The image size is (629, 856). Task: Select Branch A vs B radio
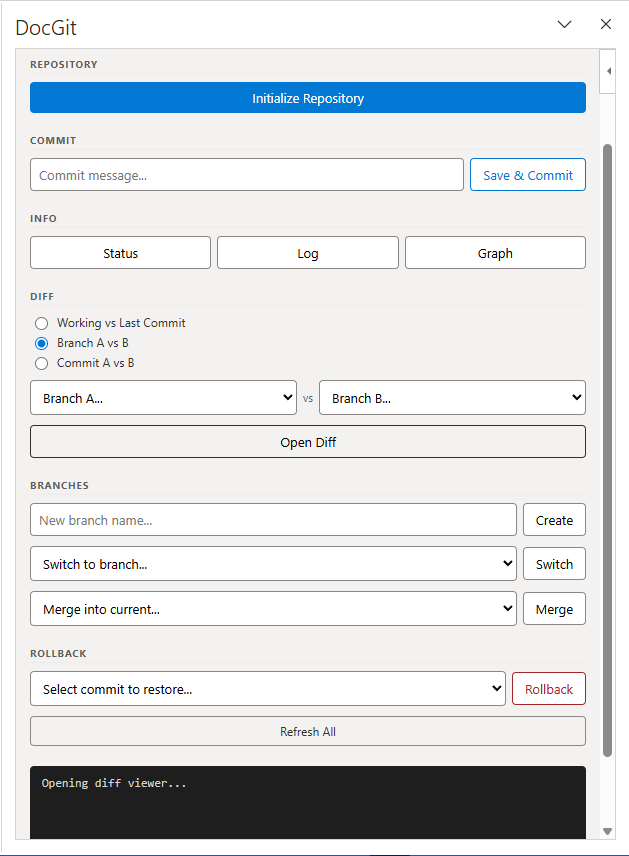tap(41, 343)
